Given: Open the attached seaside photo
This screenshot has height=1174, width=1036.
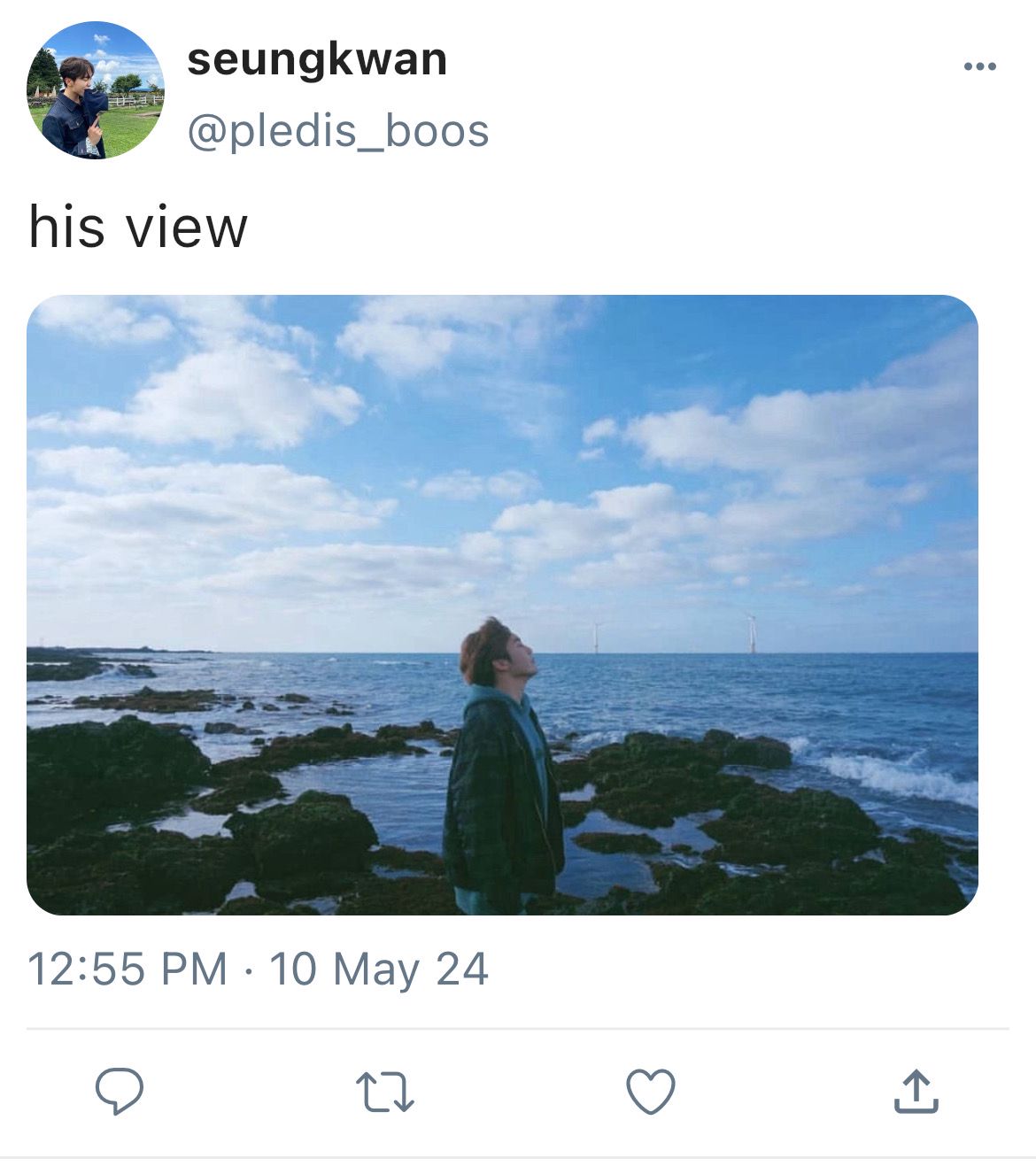Looking at the screenshot, I should (502, 605).
